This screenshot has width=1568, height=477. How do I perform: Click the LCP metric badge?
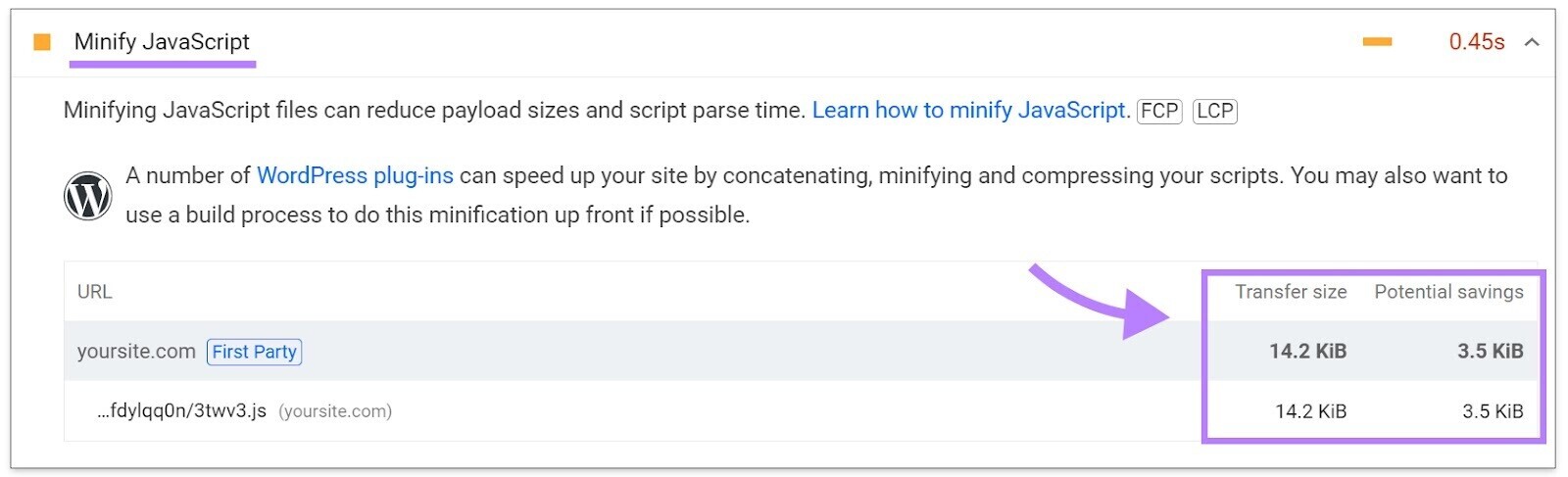click(1215, 111)
